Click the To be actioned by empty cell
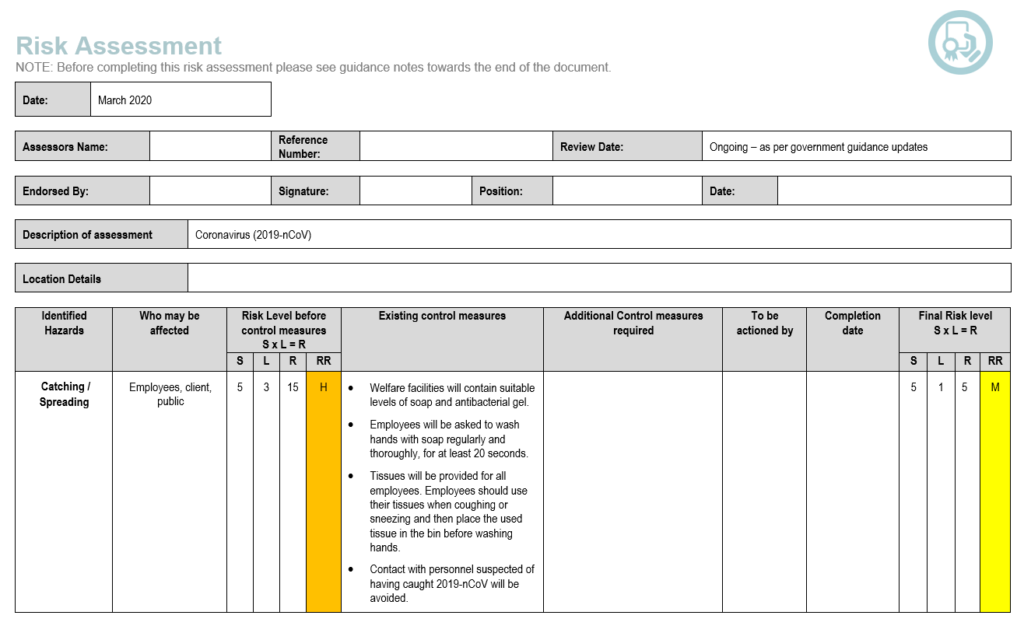This screenshot has width=1024, height=633. click(x=764, y=490)
